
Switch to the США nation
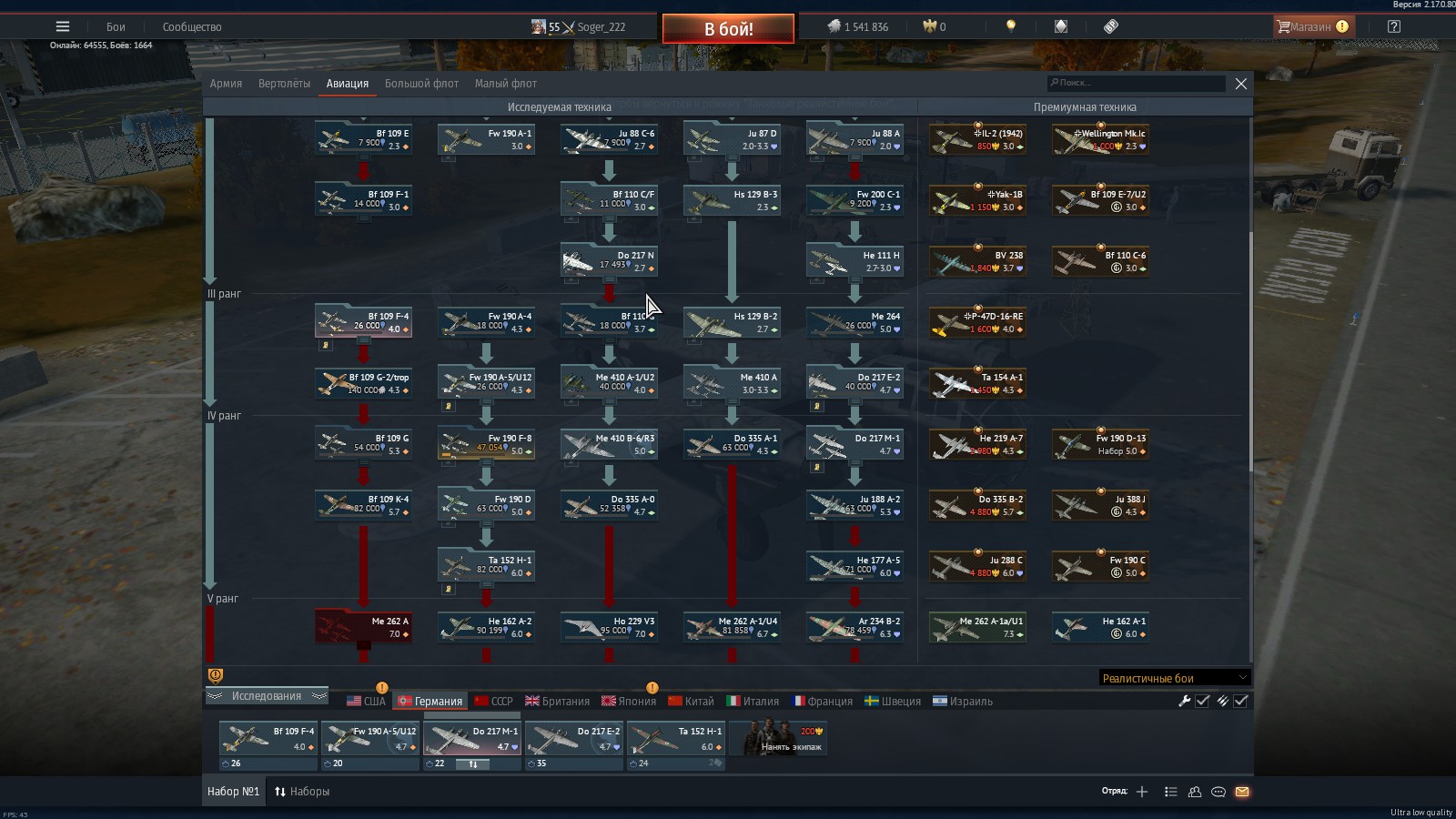click(366, 701)
